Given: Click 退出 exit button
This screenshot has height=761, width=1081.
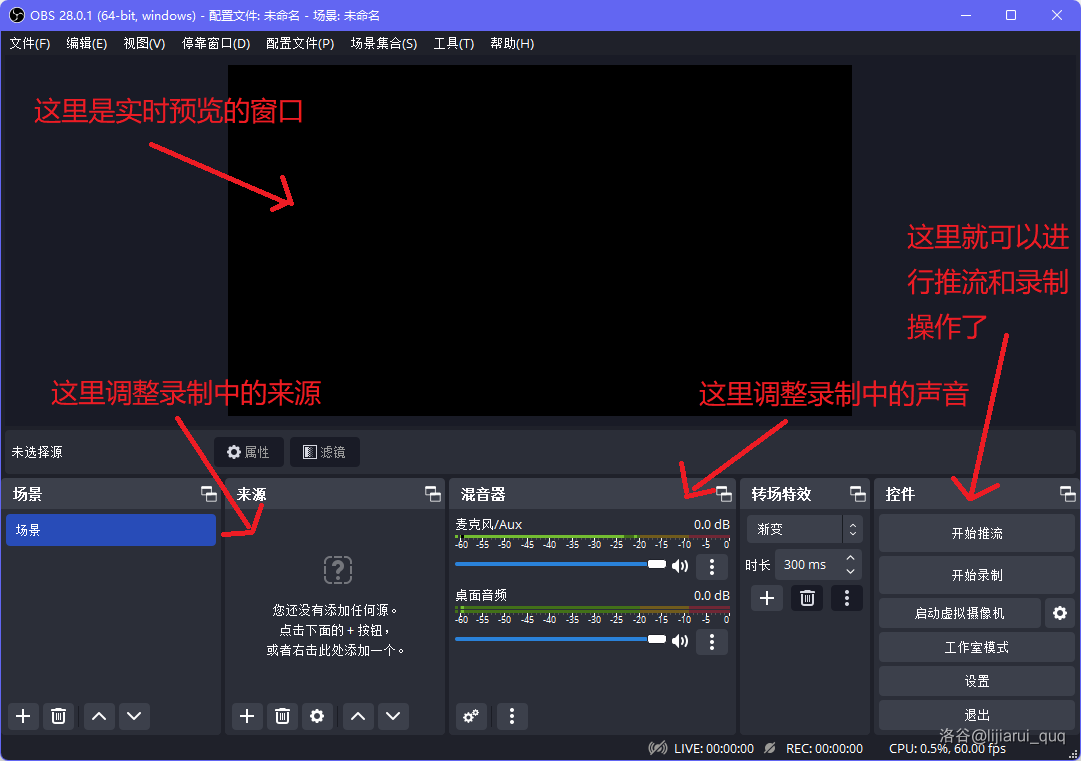Looking at the screenshot, I should pos(976,715).
